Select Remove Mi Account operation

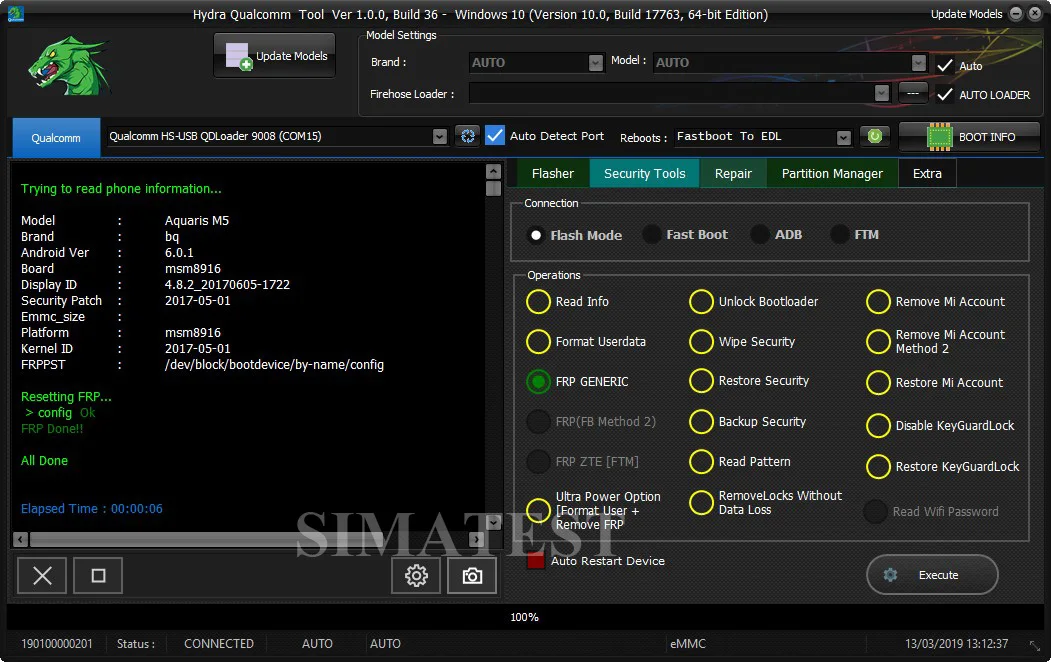878,302
